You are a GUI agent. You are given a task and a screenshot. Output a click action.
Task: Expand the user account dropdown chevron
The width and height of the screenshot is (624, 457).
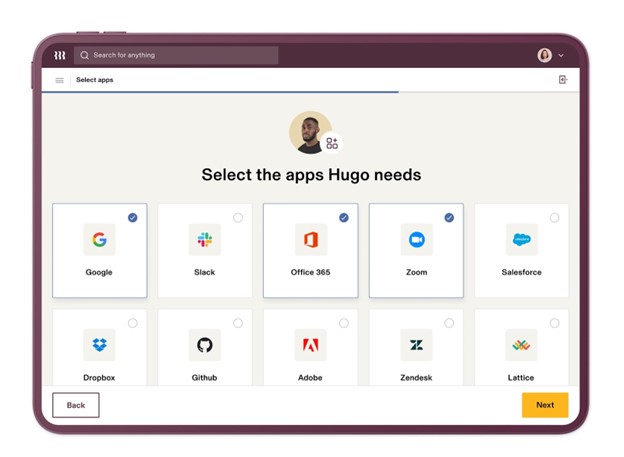[561, 55]
